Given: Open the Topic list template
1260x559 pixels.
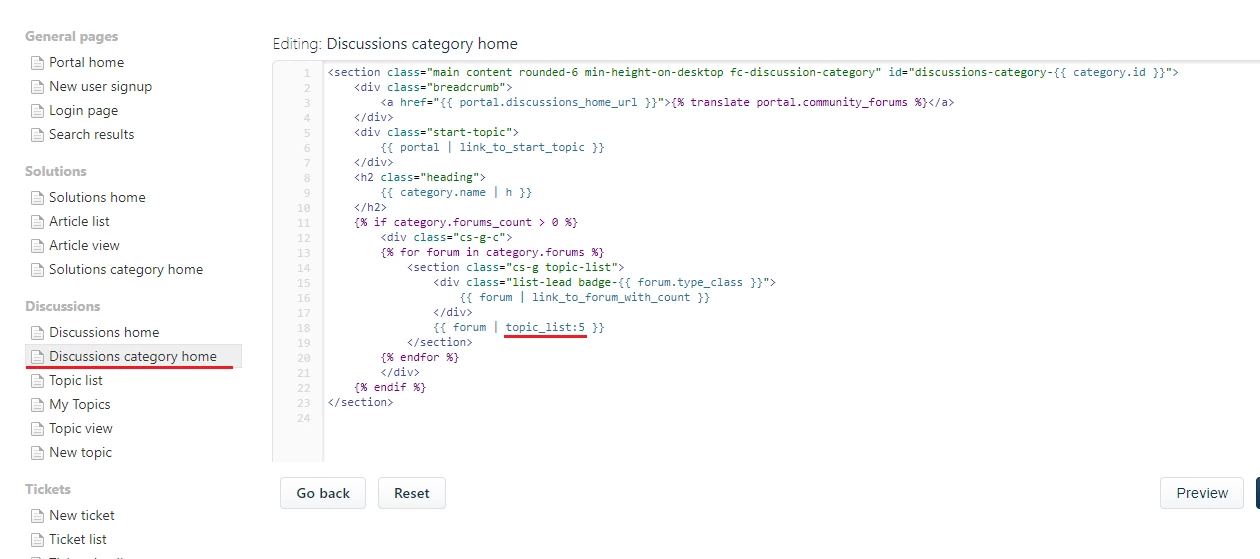Looking at the screenshot, I should pyautogui.click(x=76, y=380).
